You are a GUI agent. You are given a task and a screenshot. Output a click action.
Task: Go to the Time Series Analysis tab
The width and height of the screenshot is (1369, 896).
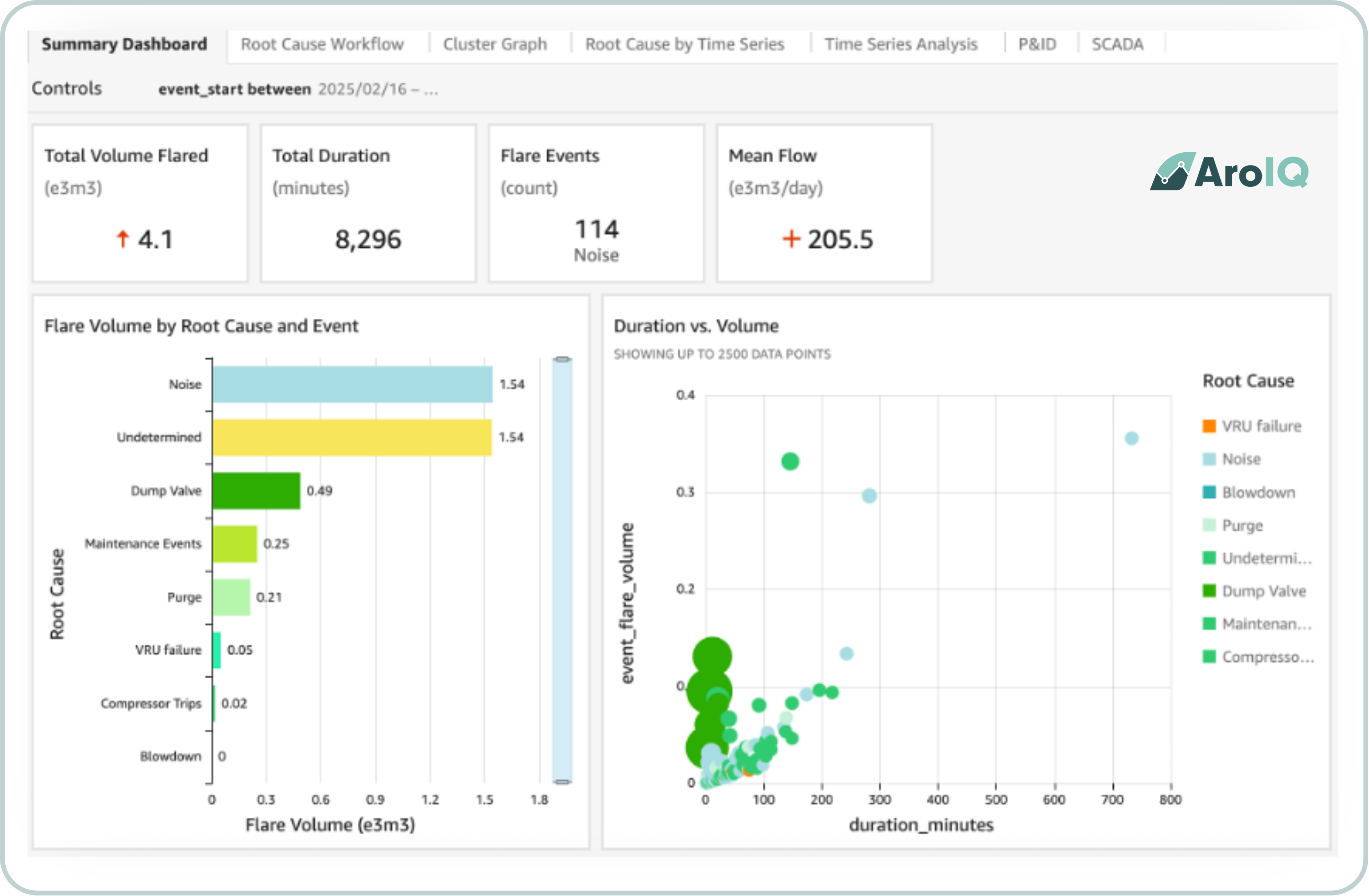pyautogui.click(x=901, y=44)
